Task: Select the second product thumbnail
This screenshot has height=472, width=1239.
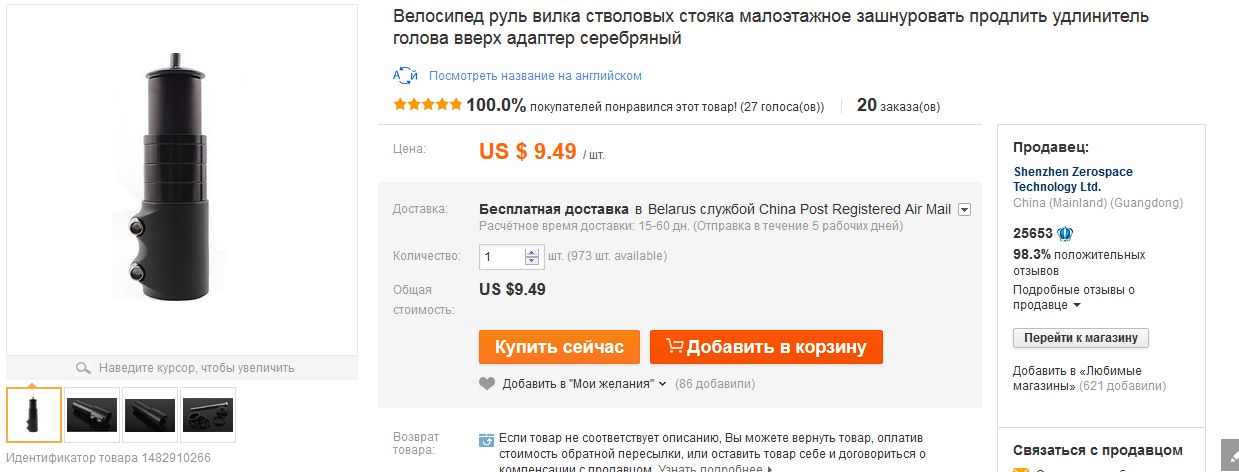Action: coord(92,415)
